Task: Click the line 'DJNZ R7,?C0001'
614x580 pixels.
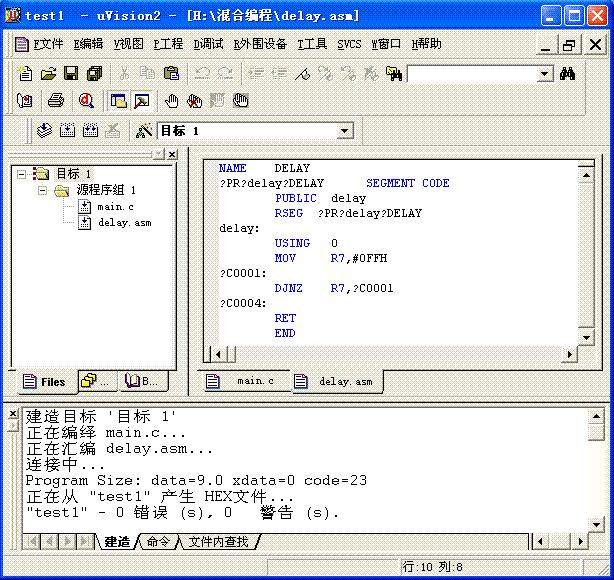Action: tap(334, 289)
